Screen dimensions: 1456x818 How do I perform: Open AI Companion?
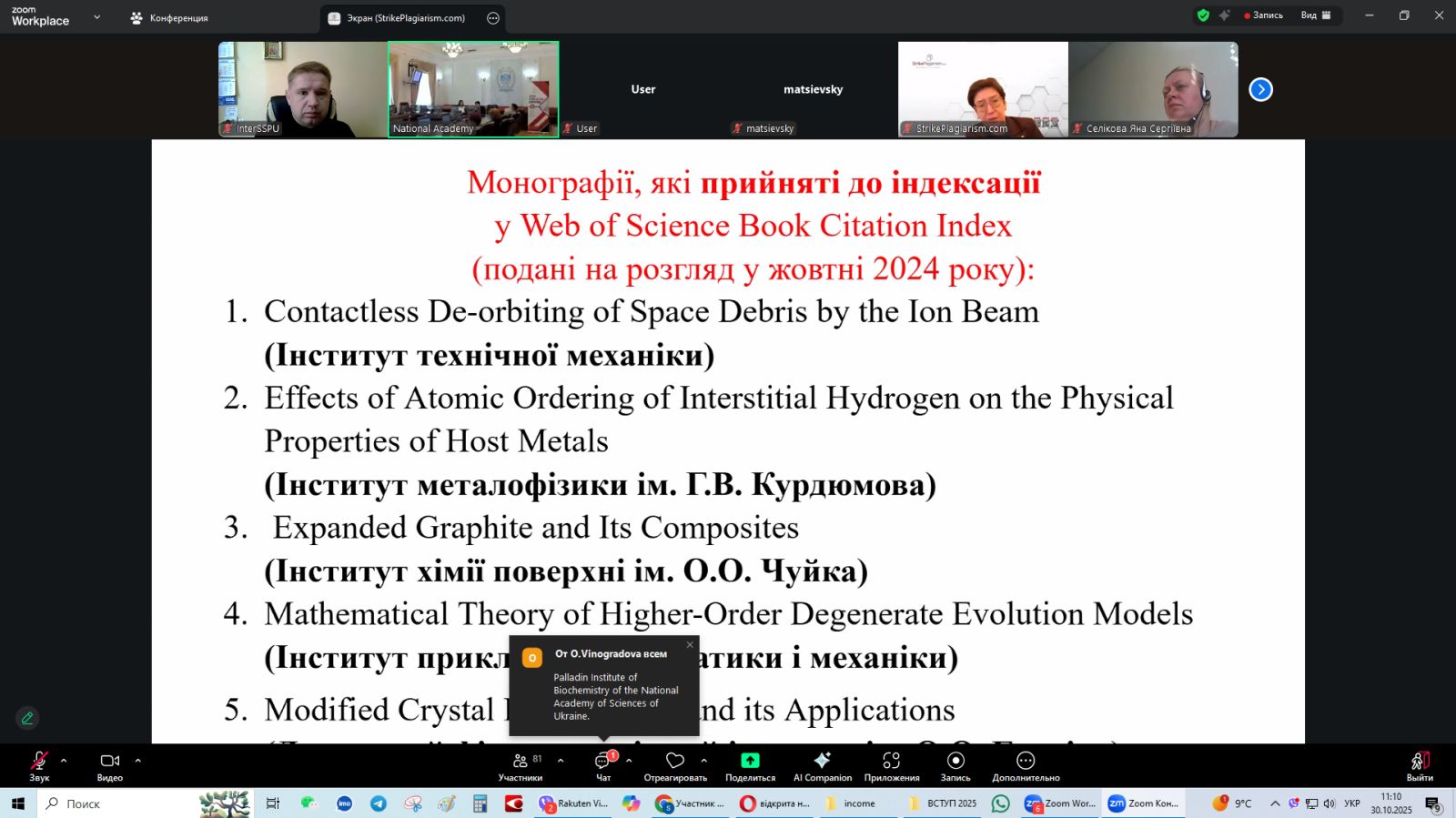click(822, 761)
